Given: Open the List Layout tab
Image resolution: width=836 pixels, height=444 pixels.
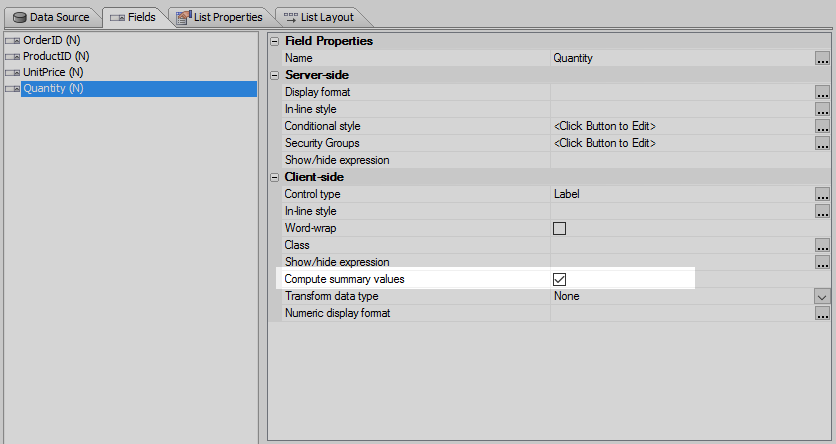Looking at the screenshot, I should point(319,17).
